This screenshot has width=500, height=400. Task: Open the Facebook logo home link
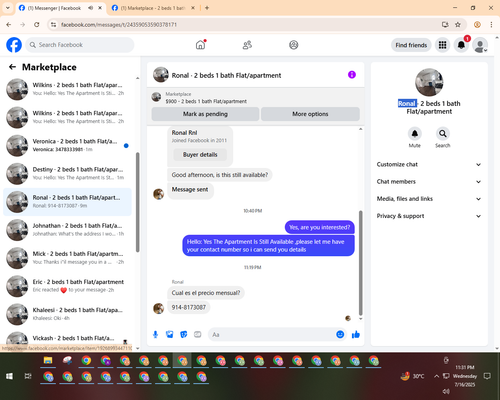point(14,45)
